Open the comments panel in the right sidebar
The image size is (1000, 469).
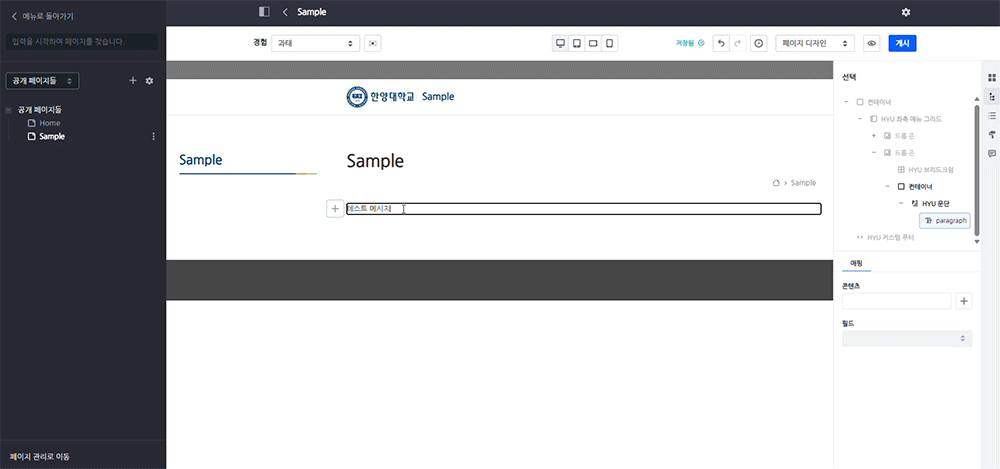pos(992,153)
